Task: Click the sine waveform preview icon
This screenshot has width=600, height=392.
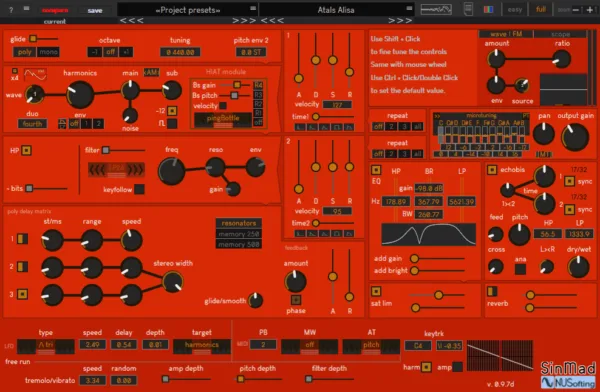Action: (35, 74)
